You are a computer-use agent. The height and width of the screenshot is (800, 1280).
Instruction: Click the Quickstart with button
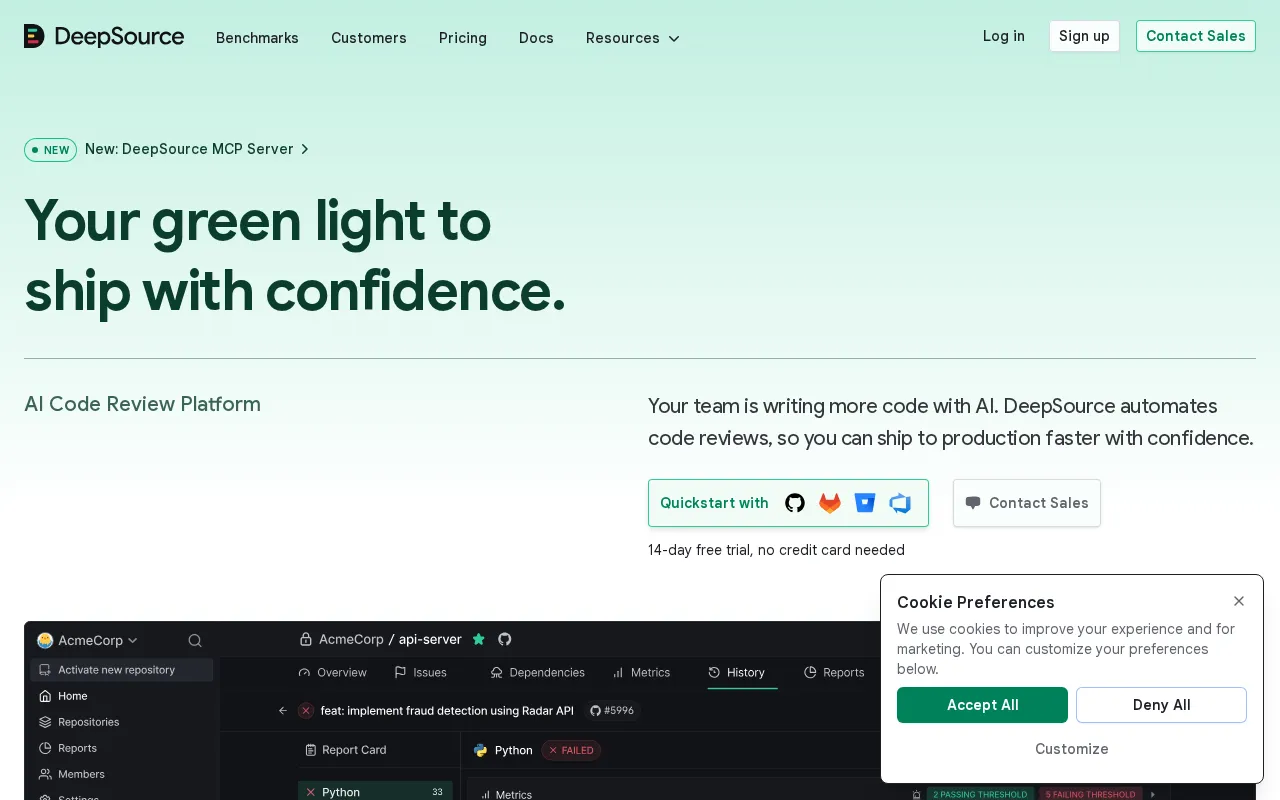pyautogui.click(x=788, y=503)
